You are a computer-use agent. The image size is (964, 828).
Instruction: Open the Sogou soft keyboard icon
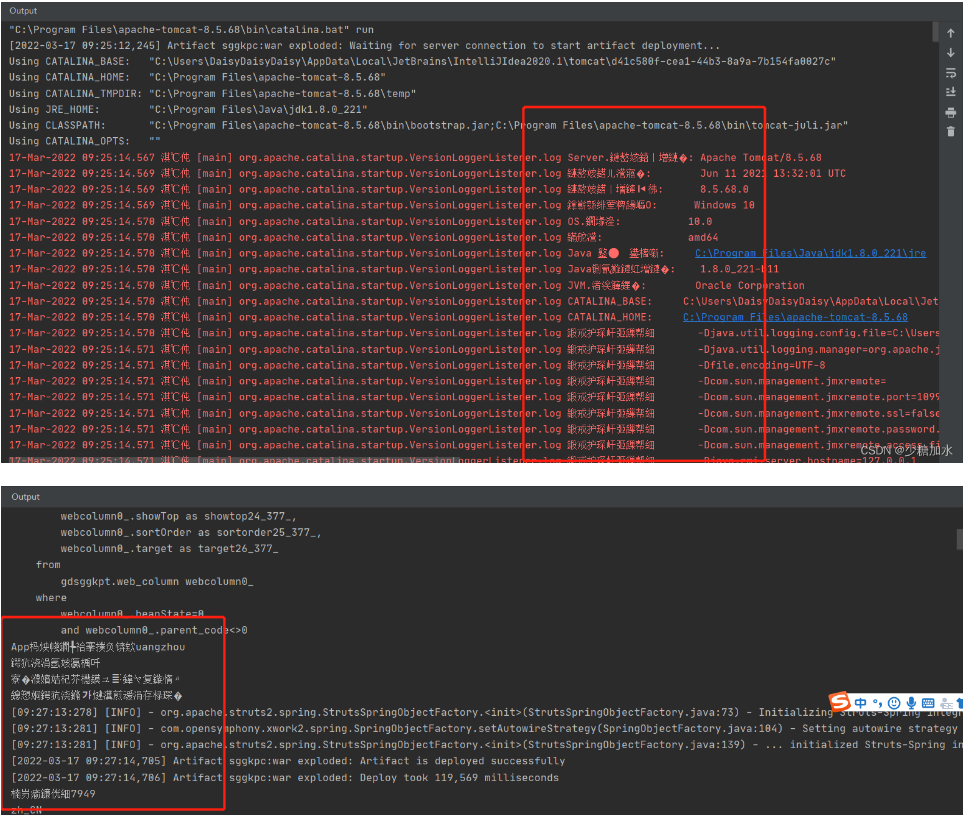point(928,703)
